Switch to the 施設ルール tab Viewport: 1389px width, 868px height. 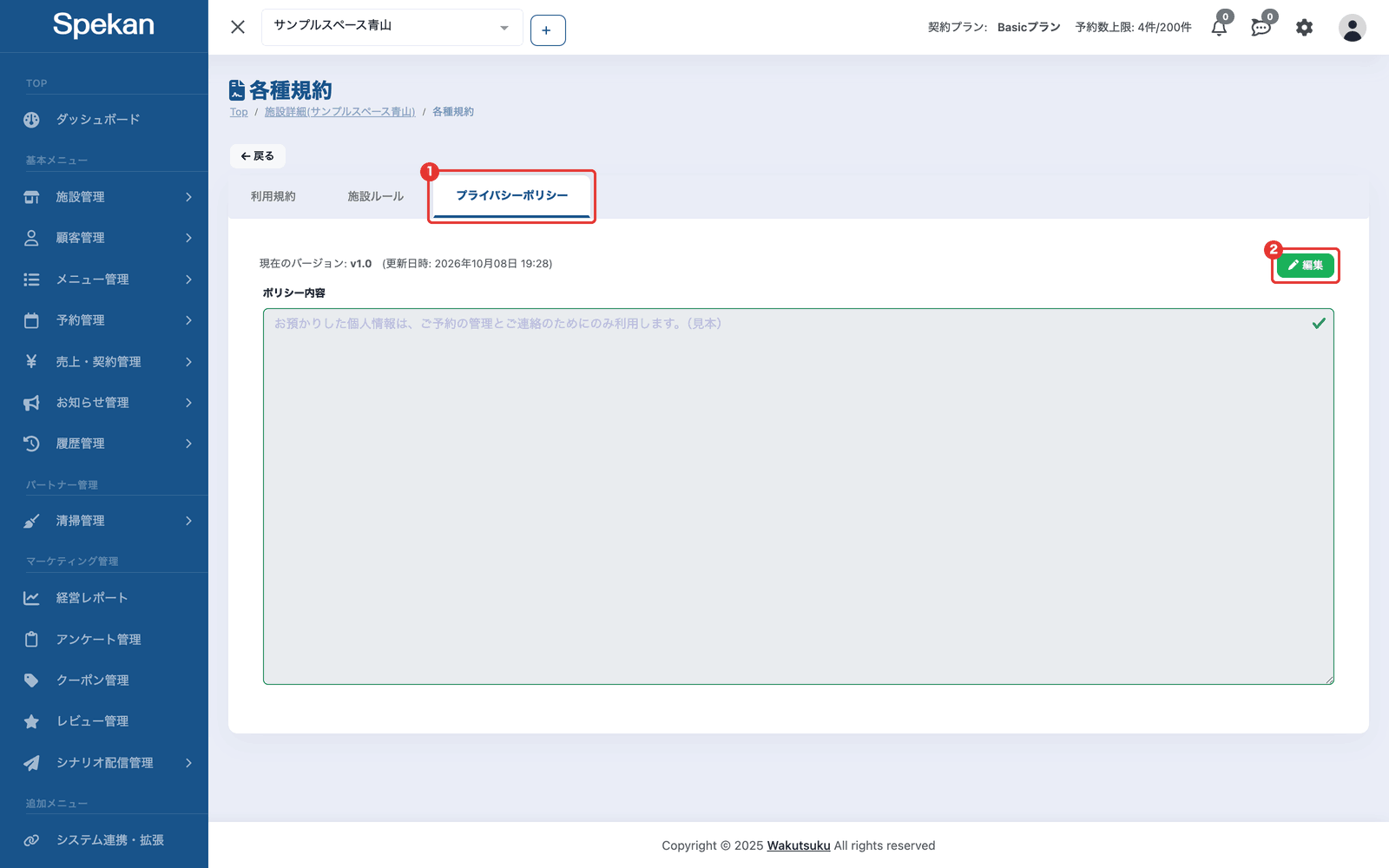pyautogui.click(x=376, y=197)
